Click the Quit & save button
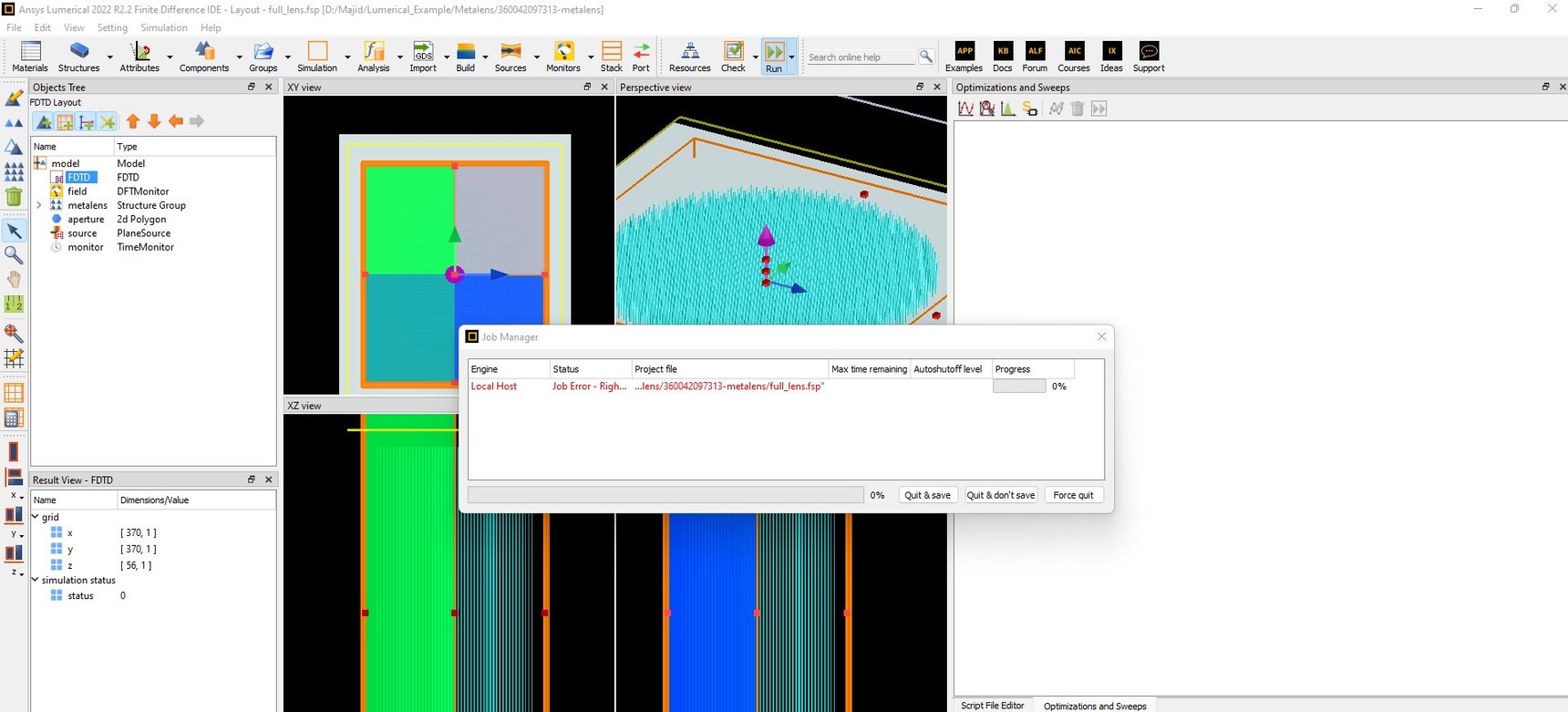Screen dimensions: 1568x712 pyautogui.click(x=927, y=495)
